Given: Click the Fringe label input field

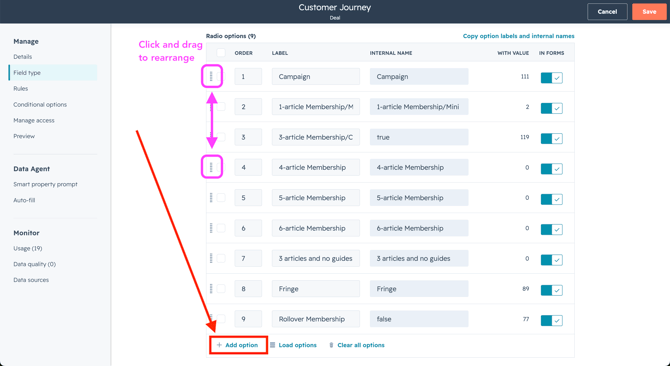Looking at the screenshot, I should [x=316, y=289].
